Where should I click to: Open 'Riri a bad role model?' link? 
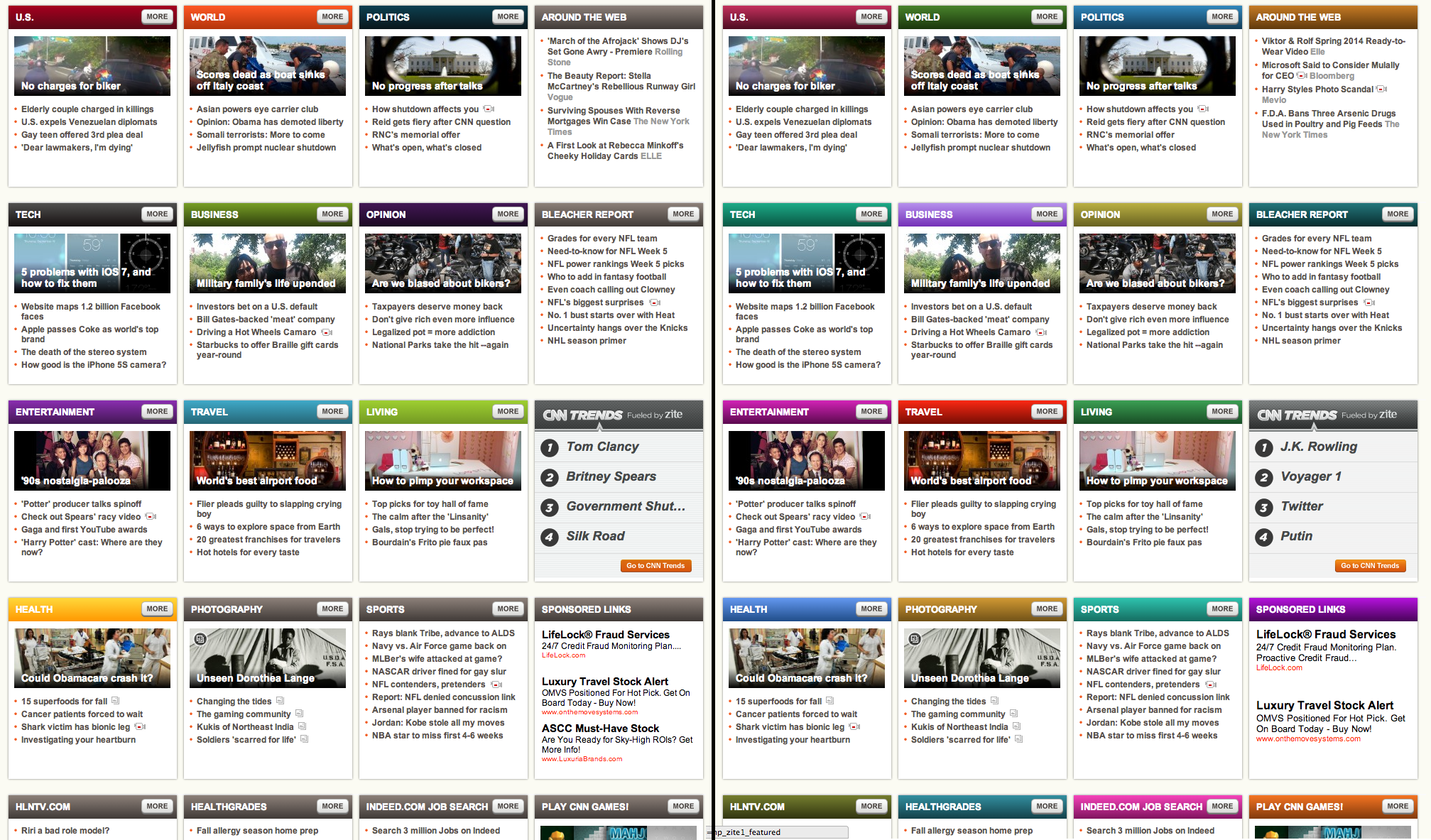click(x=65, y=831)
